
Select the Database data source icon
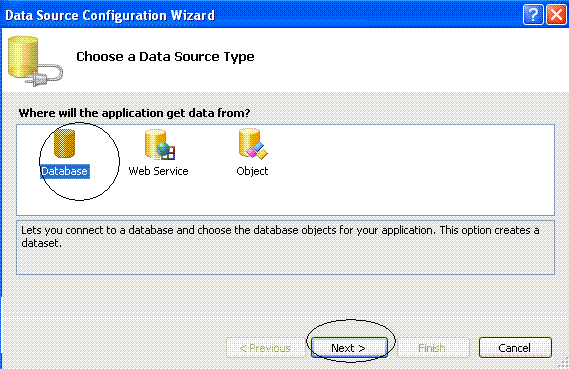coord(65,144)
